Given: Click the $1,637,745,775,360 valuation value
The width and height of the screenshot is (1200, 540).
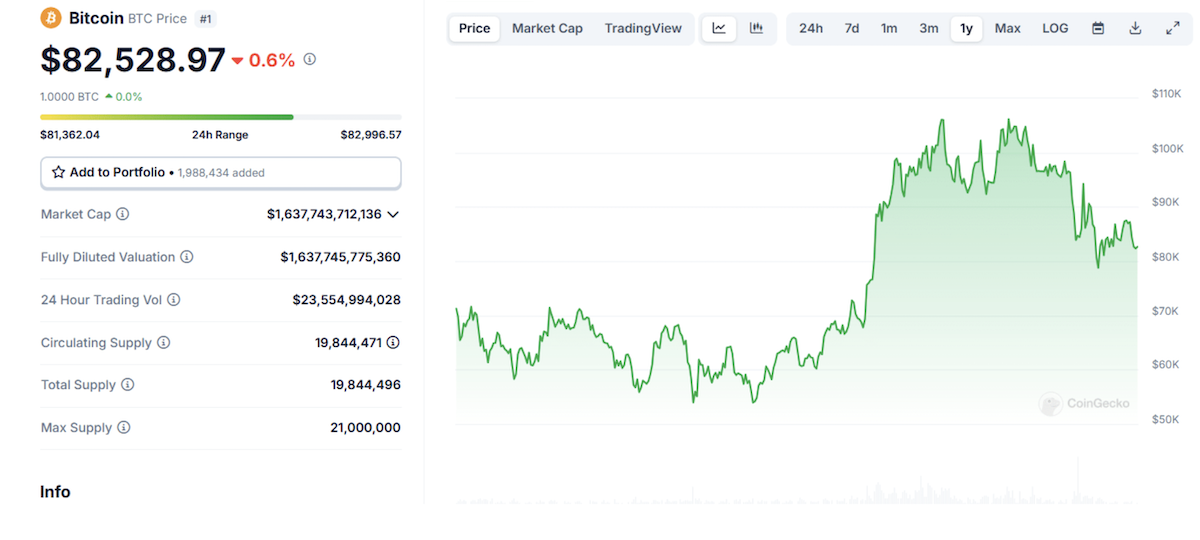Looking at the screenshot, I should point(340,257).
